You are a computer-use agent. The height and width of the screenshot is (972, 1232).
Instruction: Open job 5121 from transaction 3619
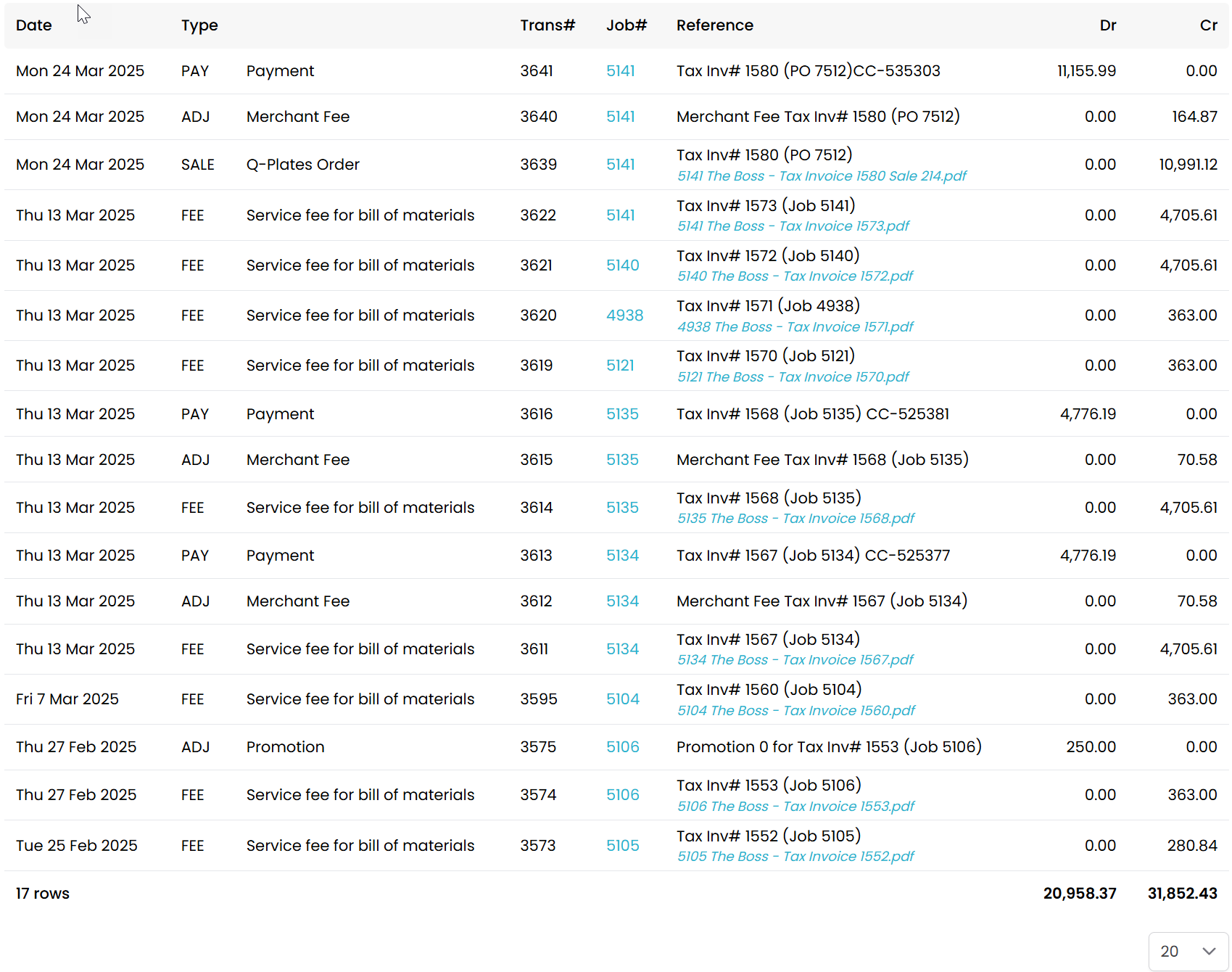620,366
